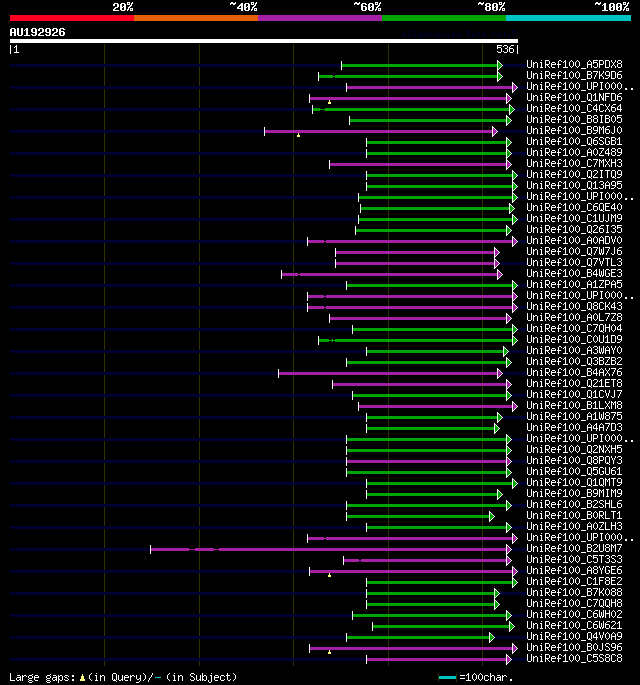The image size is (640, 685).
Task: Open the UniRef100_C4CX64 hit label
Action: pyautogui.click(x=574, y=108)
